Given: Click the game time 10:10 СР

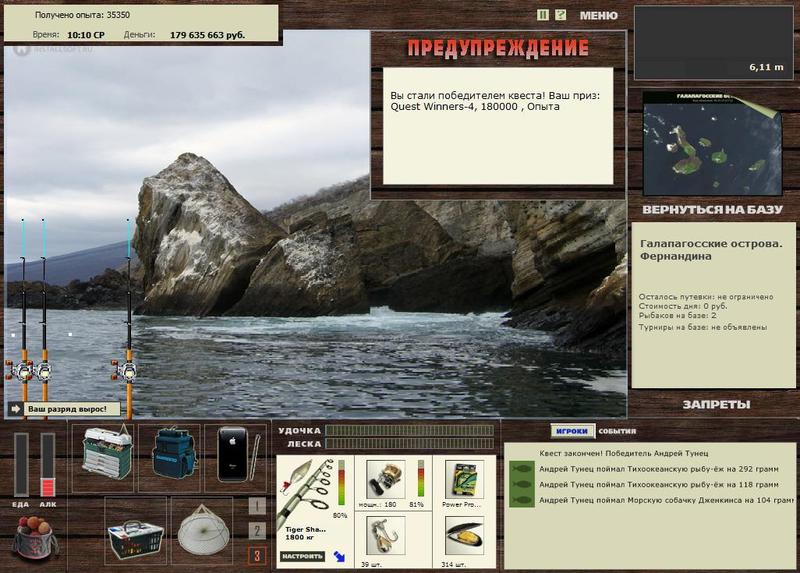Looking at the screenshot, I should point(86,35).
